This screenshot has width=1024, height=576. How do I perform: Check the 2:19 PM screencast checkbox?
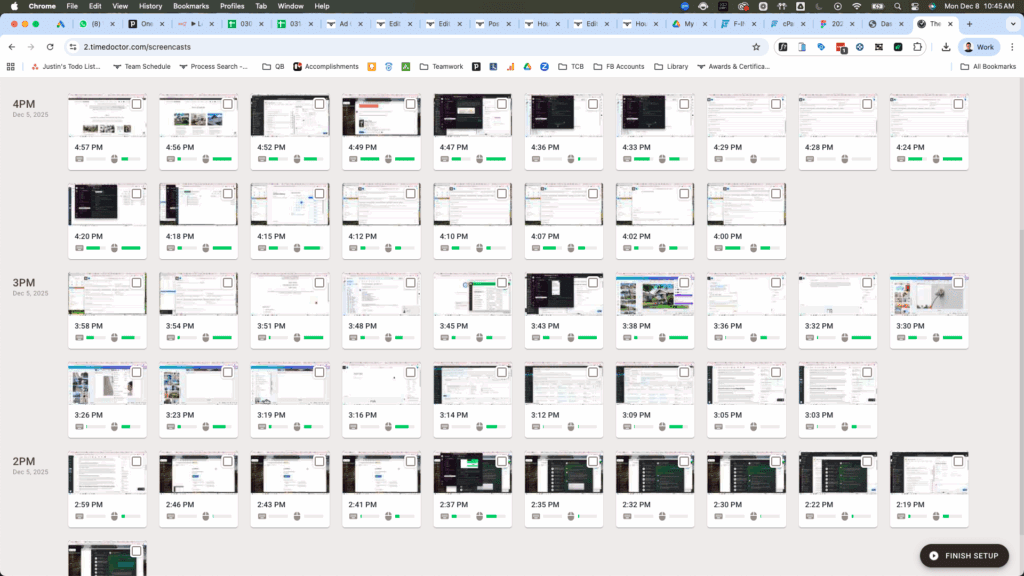pyautogui.click(x=958, y=462)
